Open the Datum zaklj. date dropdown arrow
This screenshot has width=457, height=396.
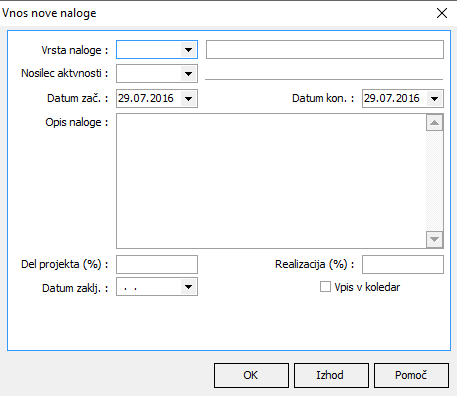pyautogui.click(x=188, y=287)
